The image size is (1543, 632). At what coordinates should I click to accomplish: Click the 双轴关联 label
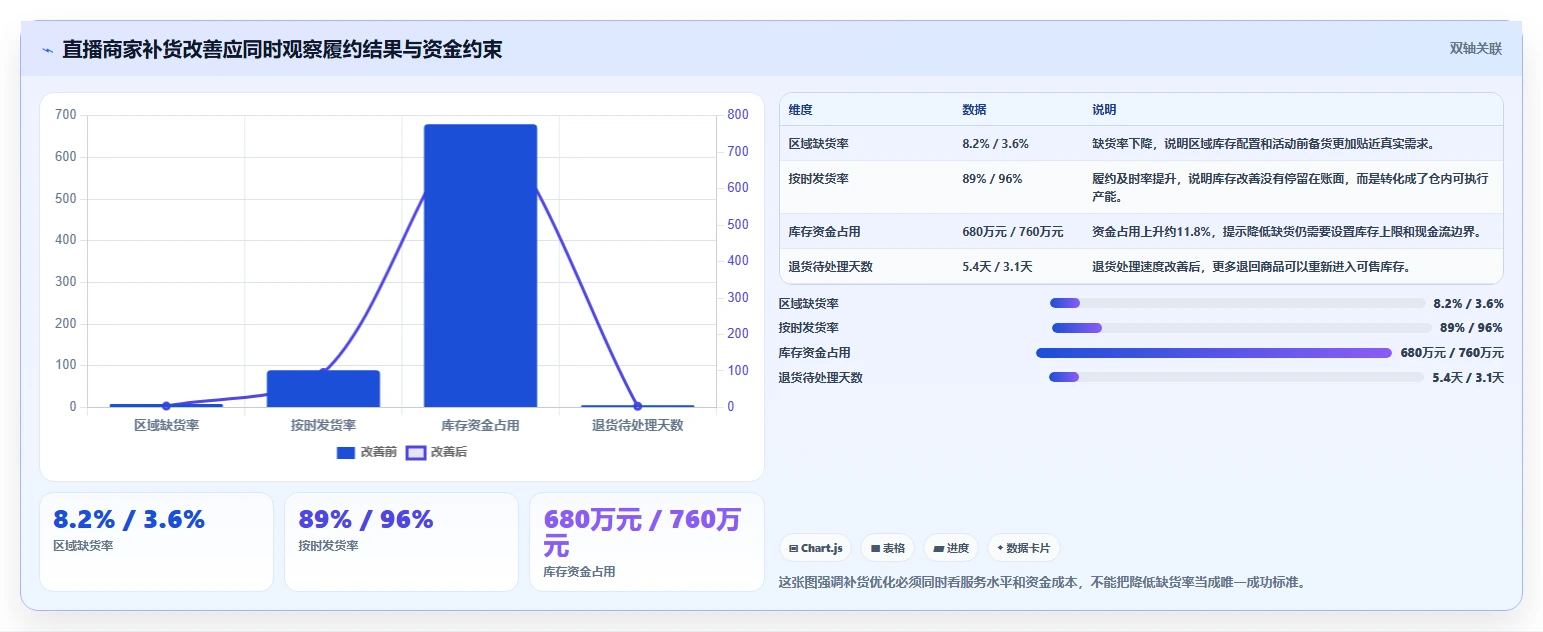point(1476,49)
